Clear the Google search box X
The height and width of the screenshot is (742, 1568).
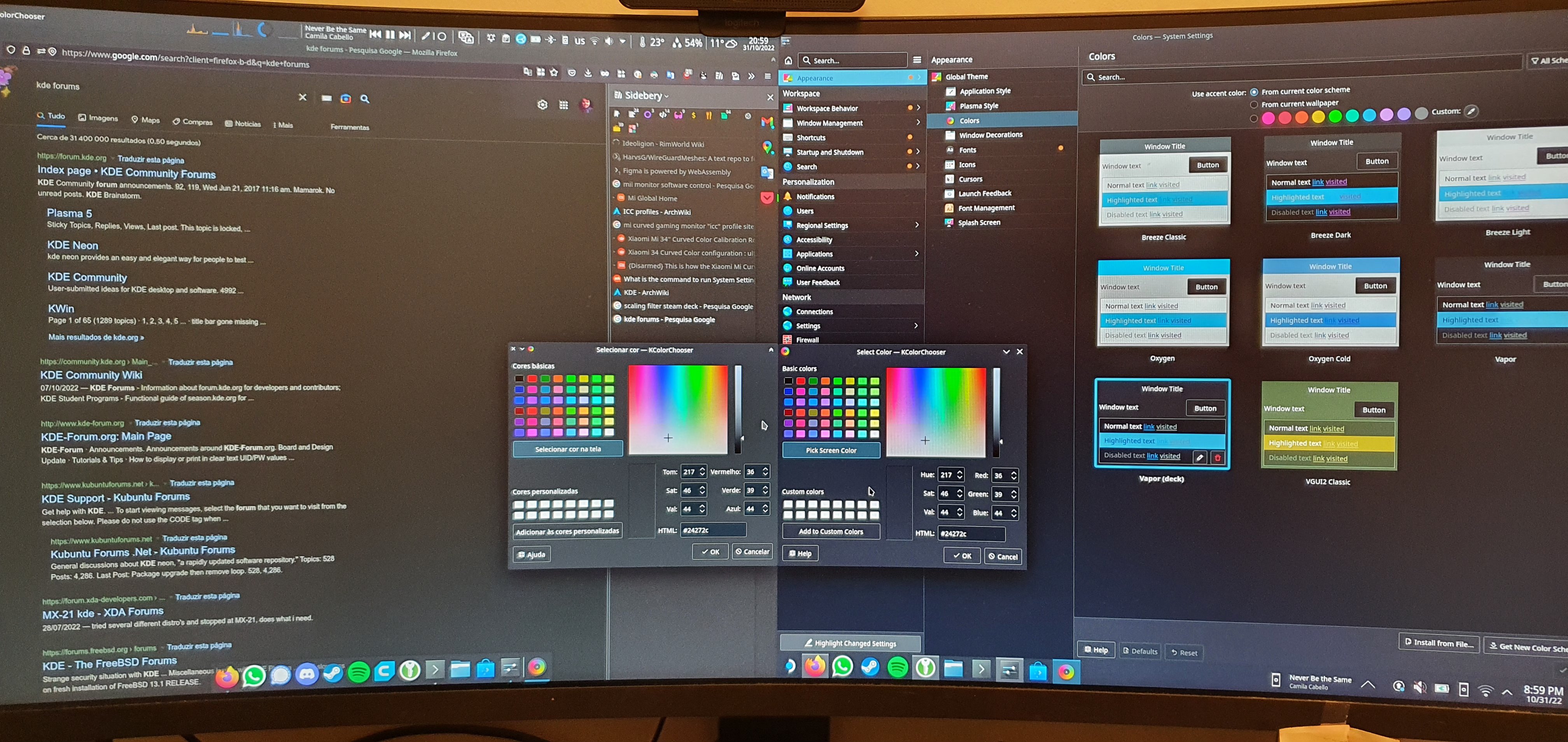(303, 97)
